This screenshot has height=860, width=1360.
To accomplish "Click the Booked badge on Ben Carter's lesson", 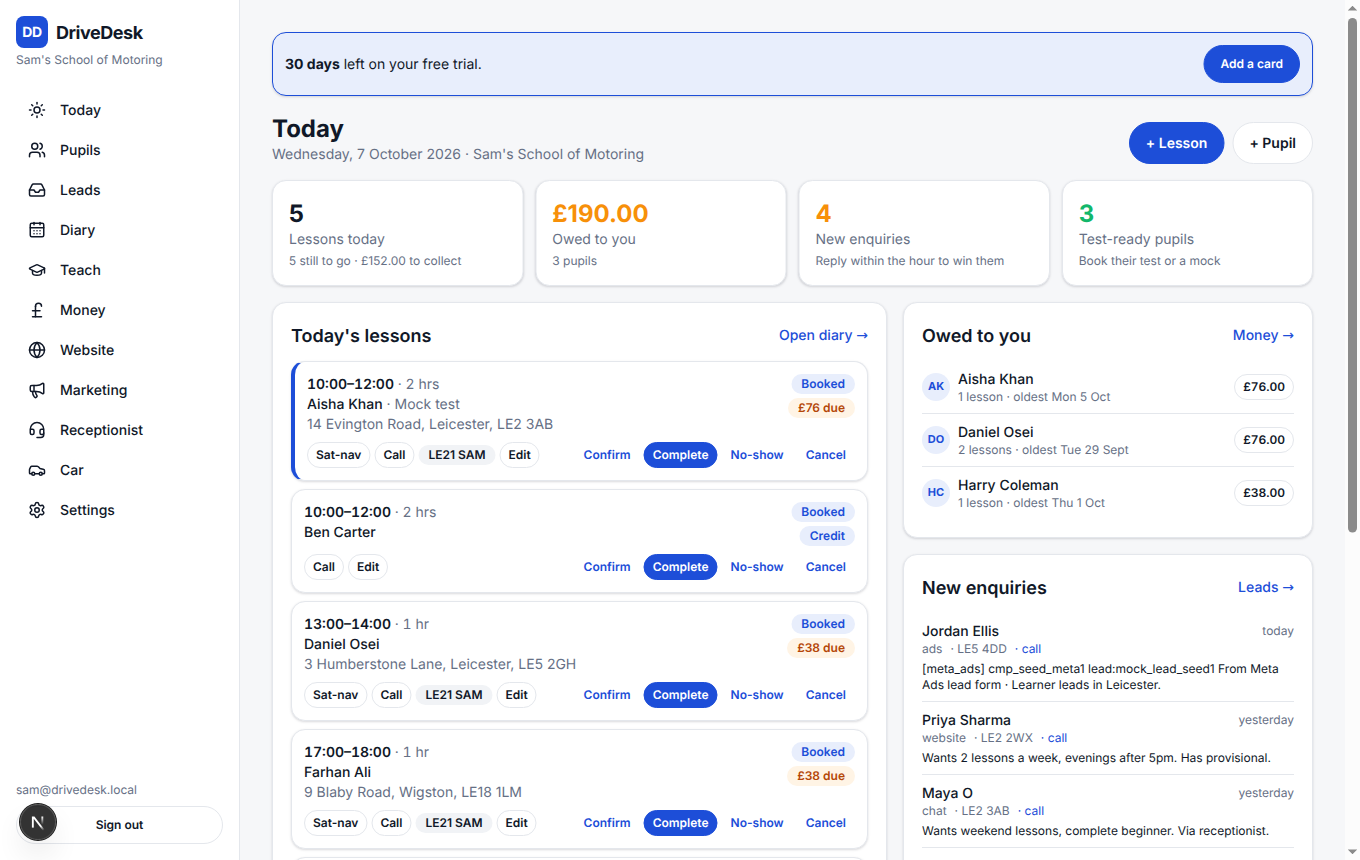I will pos(823,512).
